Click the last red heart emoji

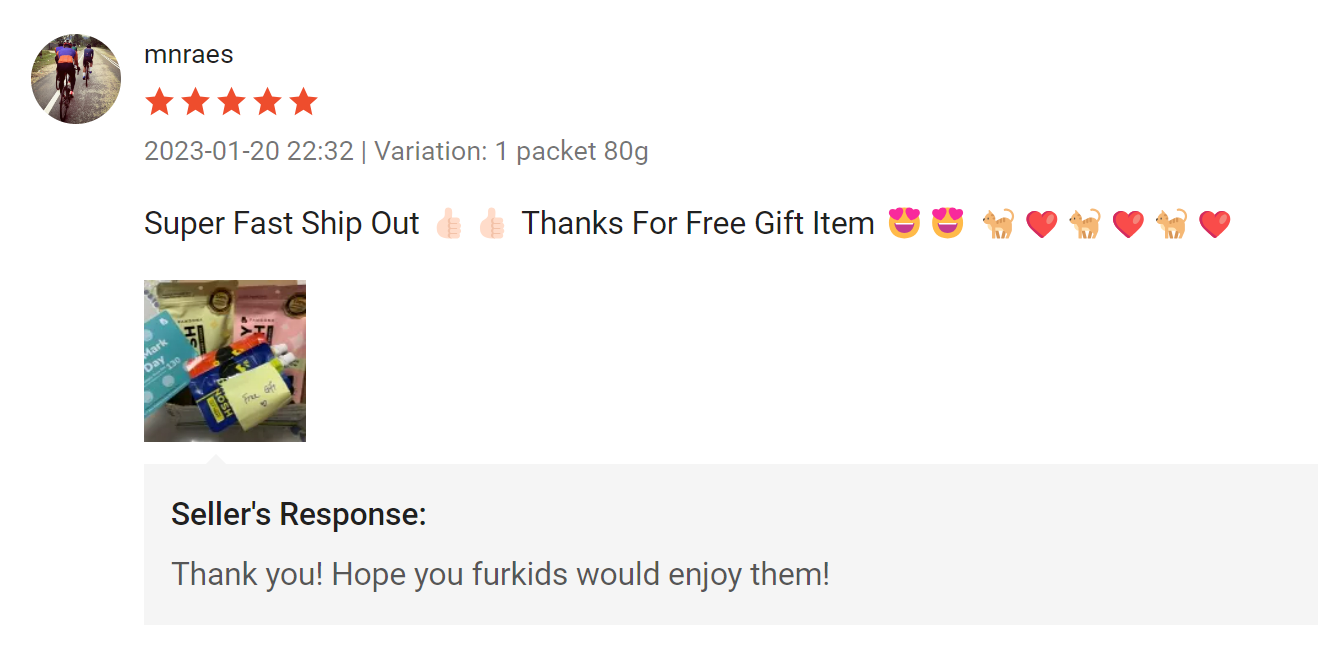pyautogui.click(x=1214, y=224)
